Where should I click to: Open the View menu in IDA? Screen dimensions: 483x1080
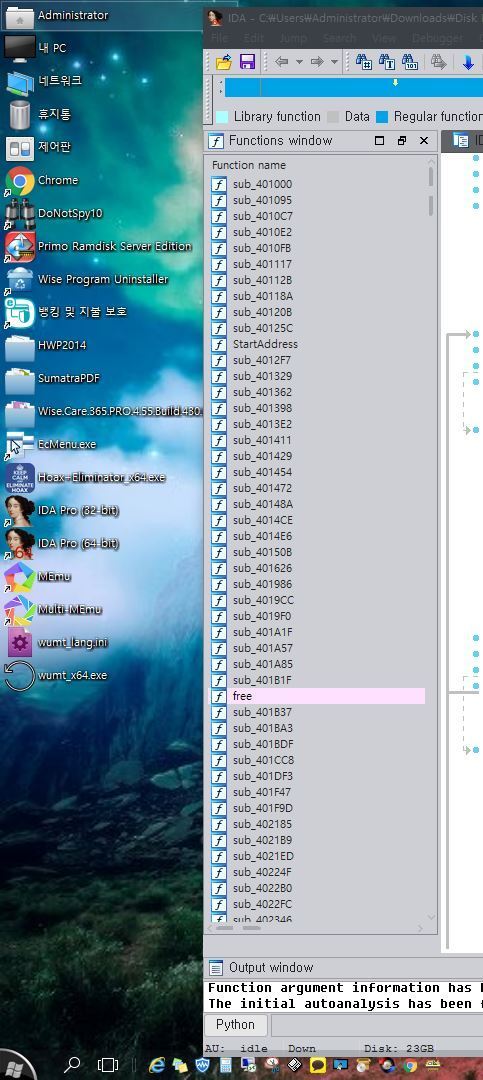click(x=384, y=39)
